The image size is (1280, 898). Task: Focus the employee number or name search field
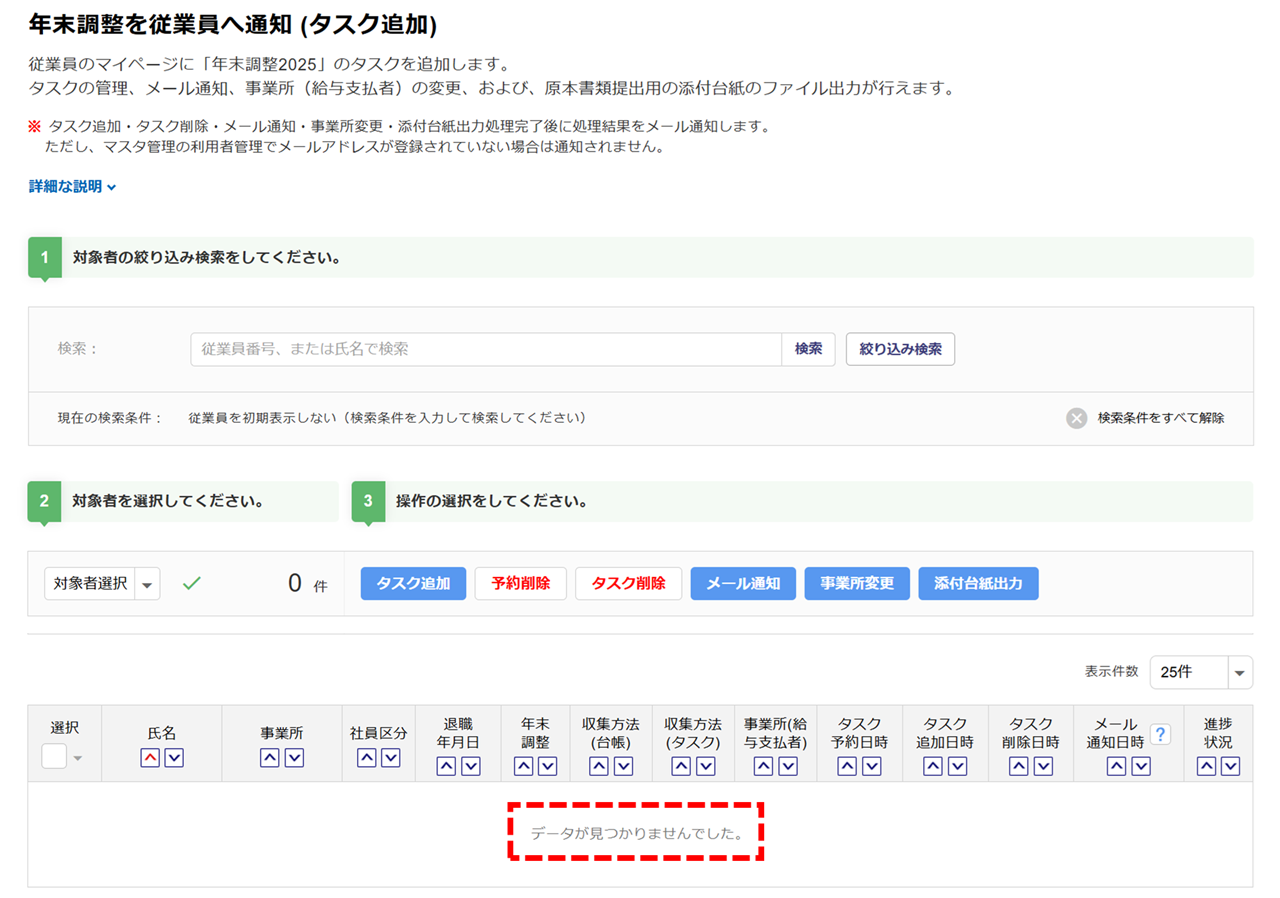pos(485,350)
